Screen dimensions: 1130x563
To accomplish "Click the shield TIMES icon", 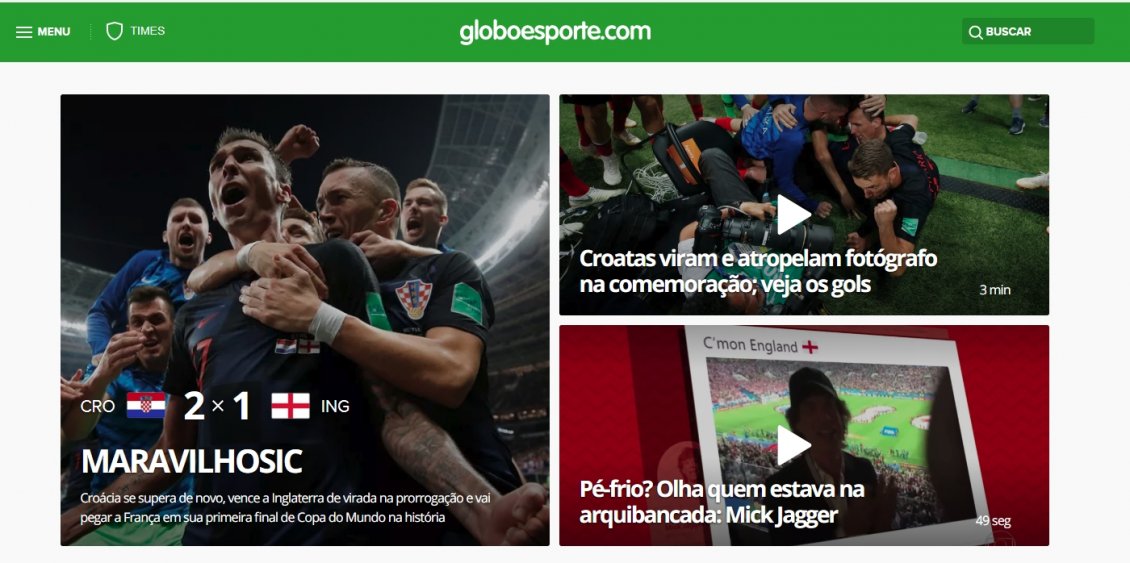I will tap(114, 31).
